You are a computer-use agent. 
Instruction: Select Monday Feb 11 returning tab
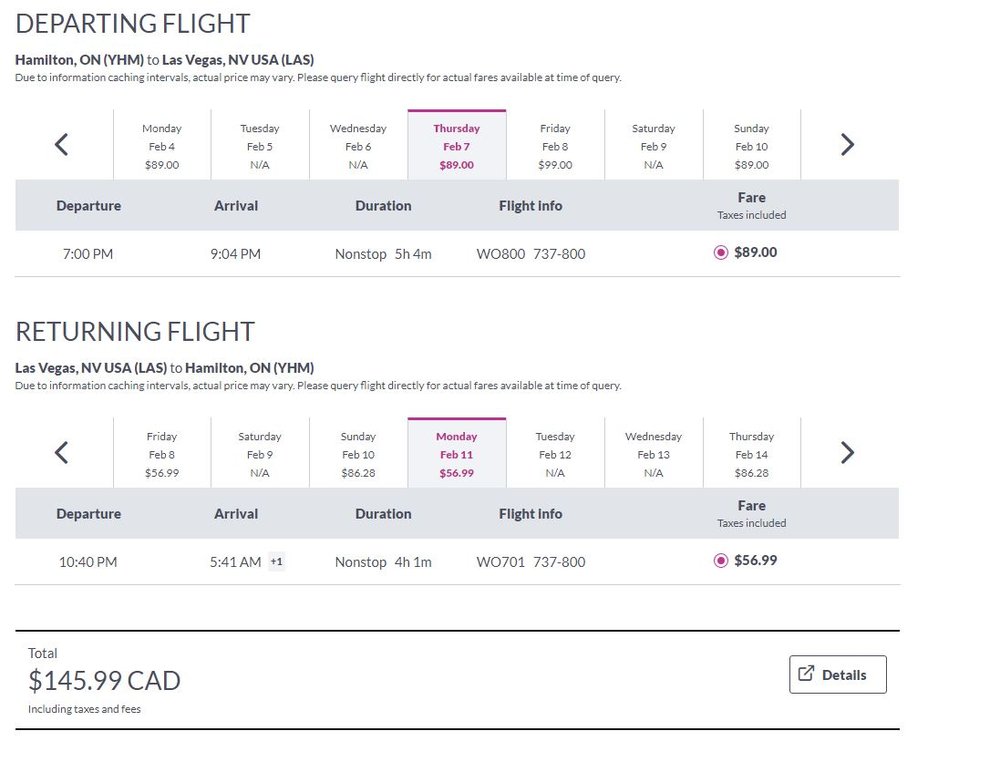tap(457, 453)
